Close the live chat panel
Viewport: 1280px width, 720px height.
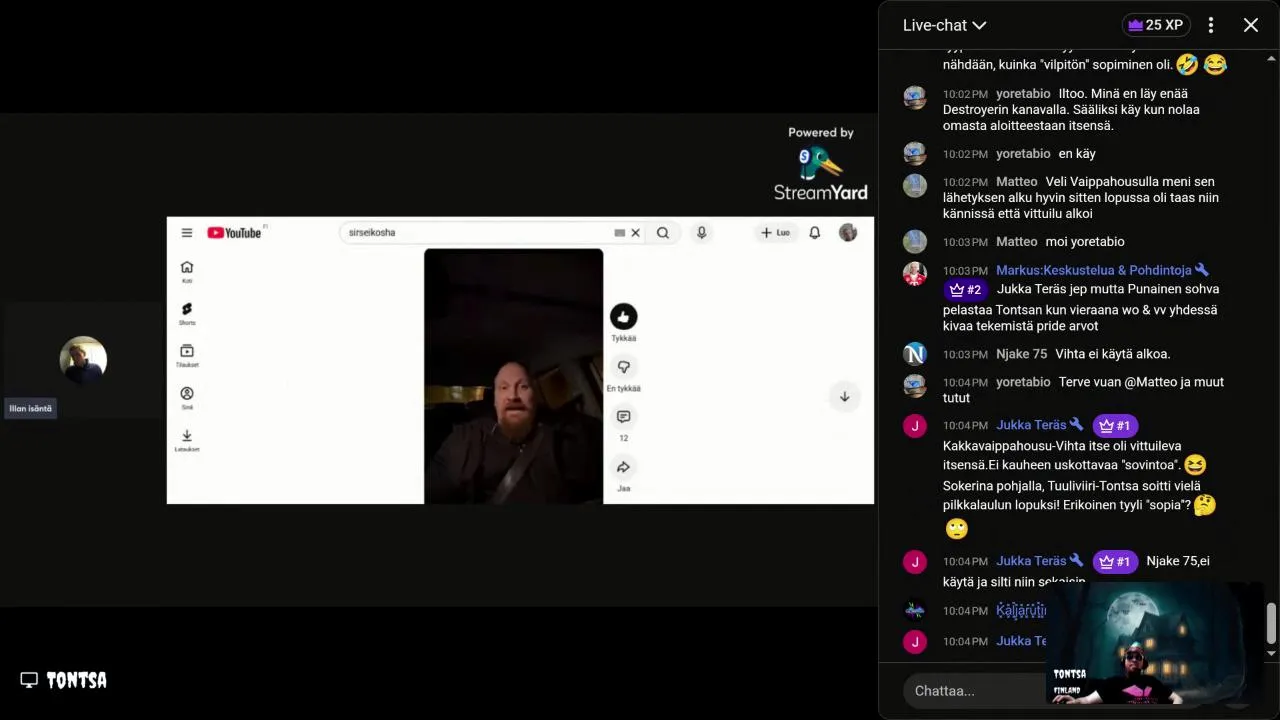[1251, 25]
